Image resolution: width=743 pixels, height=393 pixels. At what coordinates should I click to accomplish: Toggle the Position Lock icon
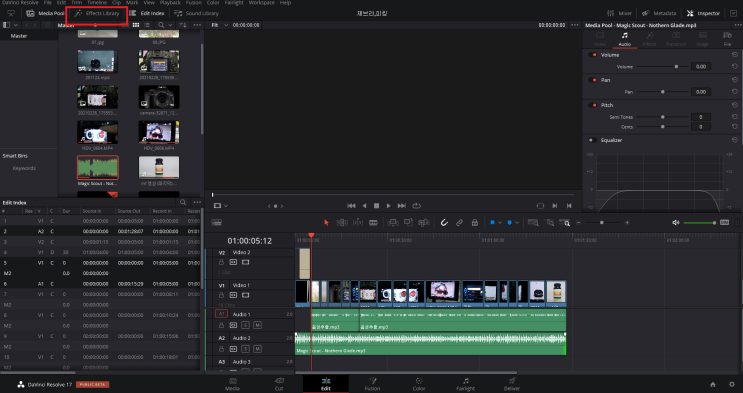tap(474, 222)
